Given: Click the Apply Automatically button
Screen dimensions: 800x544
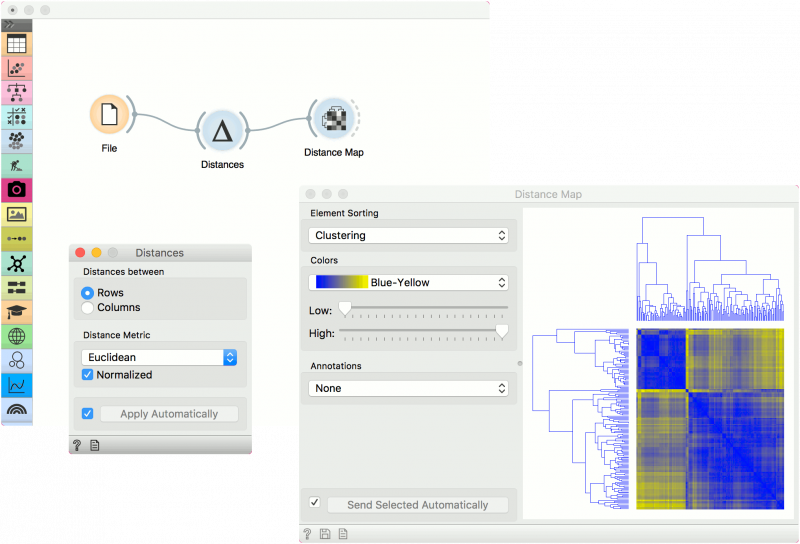Looking at the screenshot, I should pos(169,414).
